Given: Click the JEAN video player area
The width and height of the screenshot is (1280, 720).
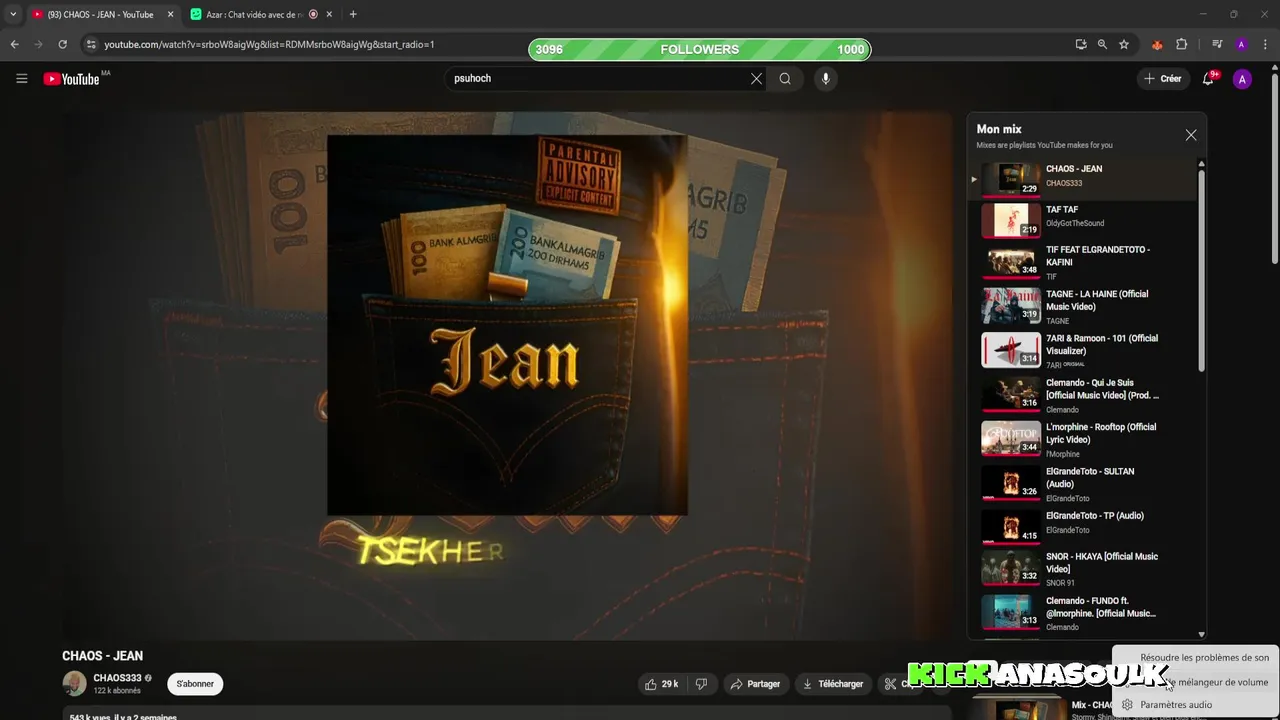Looking at the screenshot, I should click(x=507, y=375).
